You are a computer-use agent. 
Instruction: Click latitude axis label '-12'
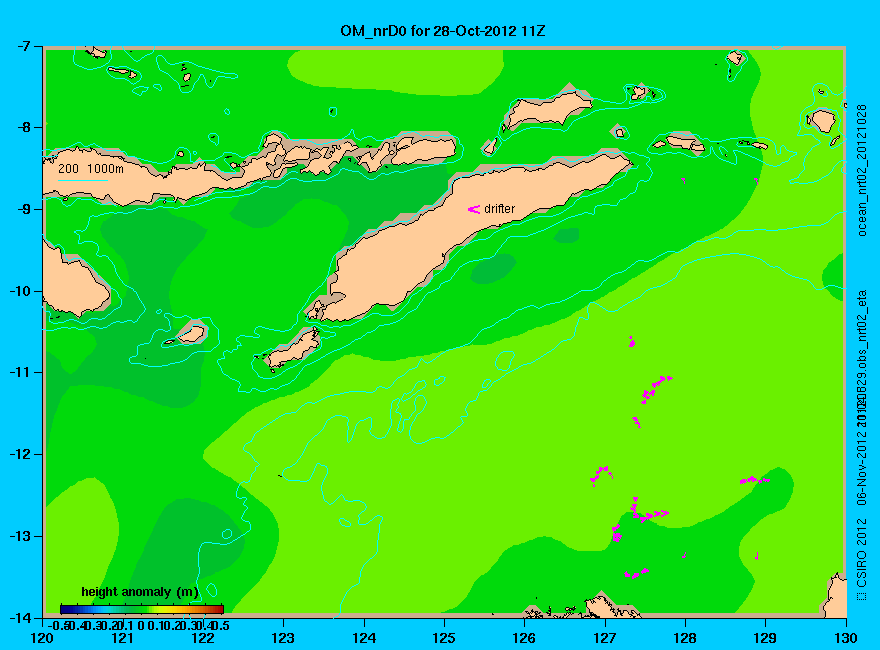tap(20, 455)
